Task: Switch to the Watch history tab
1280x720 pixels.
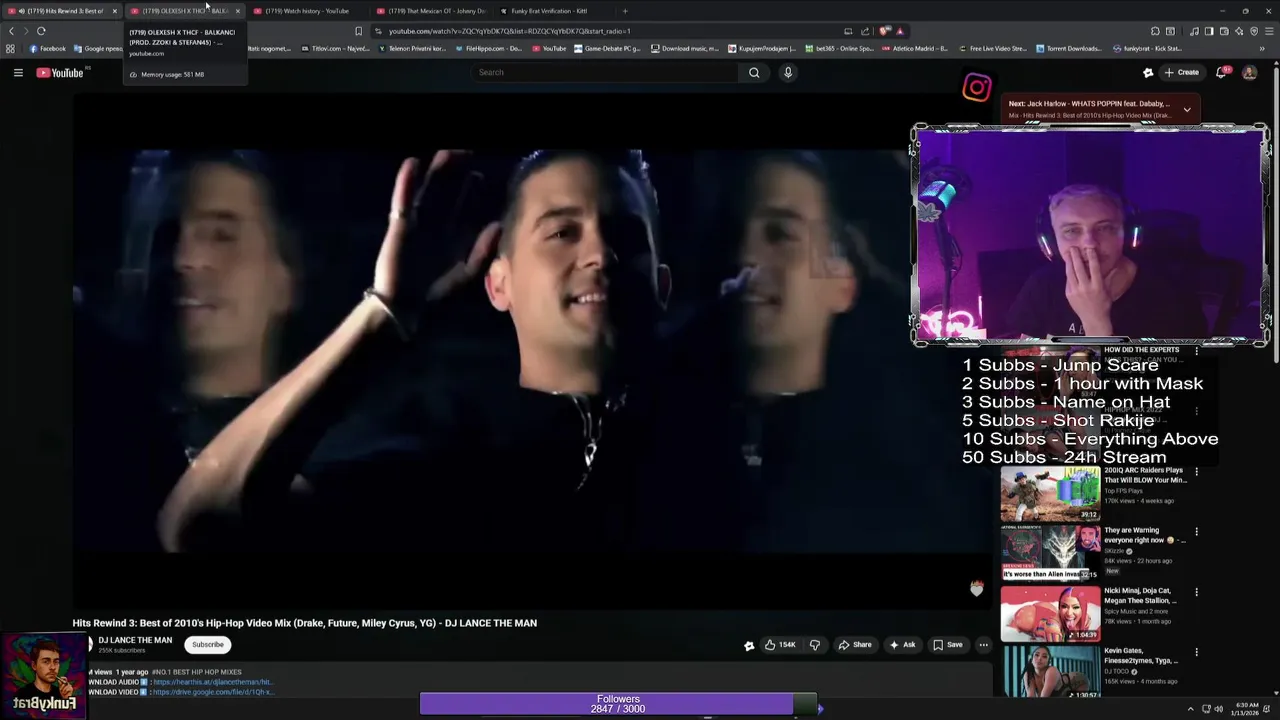Action: click(307, 11)
